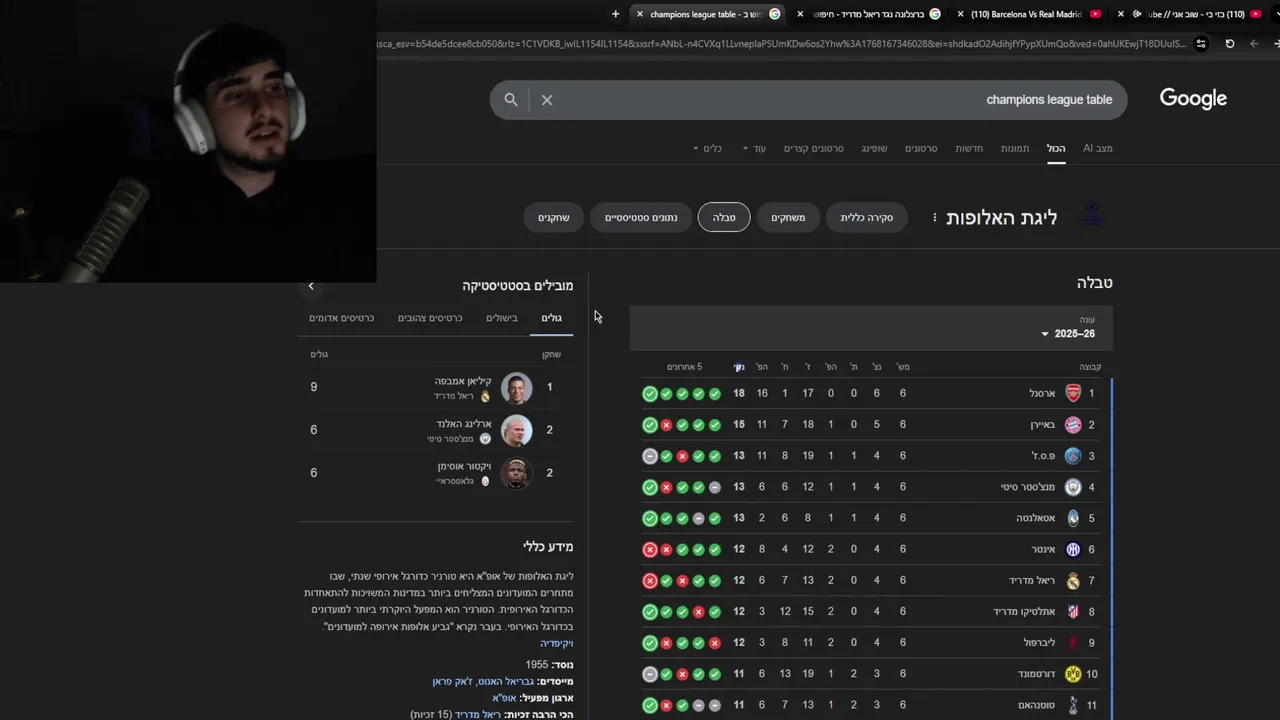Click the Atalanta club crest

(x=1073, y=518)
